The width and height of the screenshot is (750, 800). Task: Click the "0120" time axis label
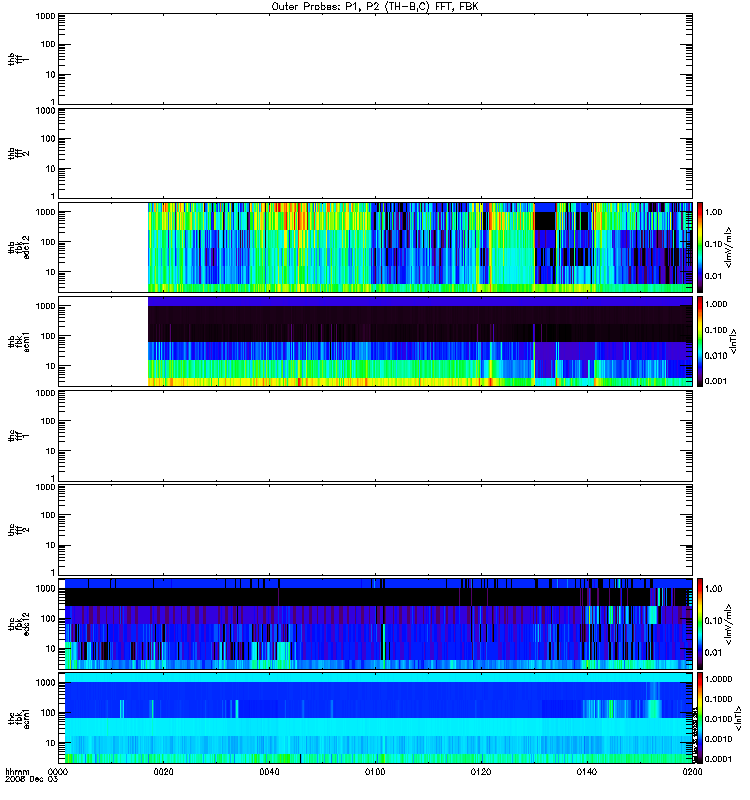click(481, 772)
